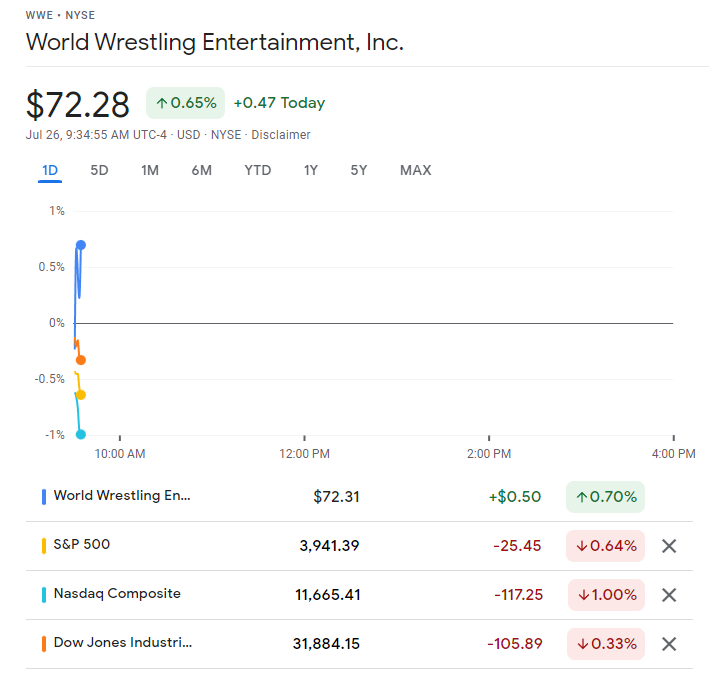The width and height of the screenshot is (709, 678).
Task: Click the green 0.70% badge in WWE row
Action: coord(605,497)
